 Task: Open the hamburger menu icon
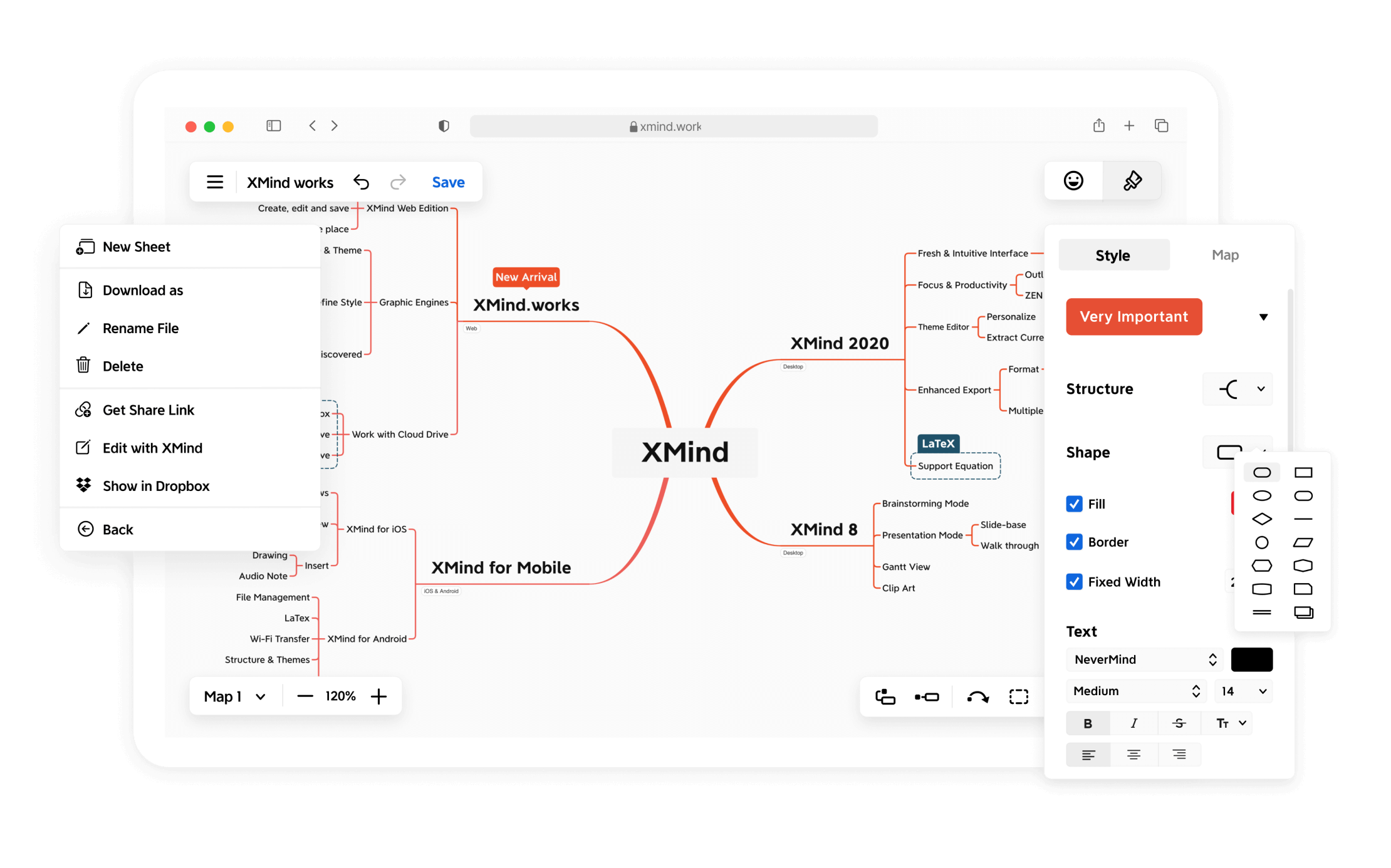pyautogui.click(x=215, y=182)
